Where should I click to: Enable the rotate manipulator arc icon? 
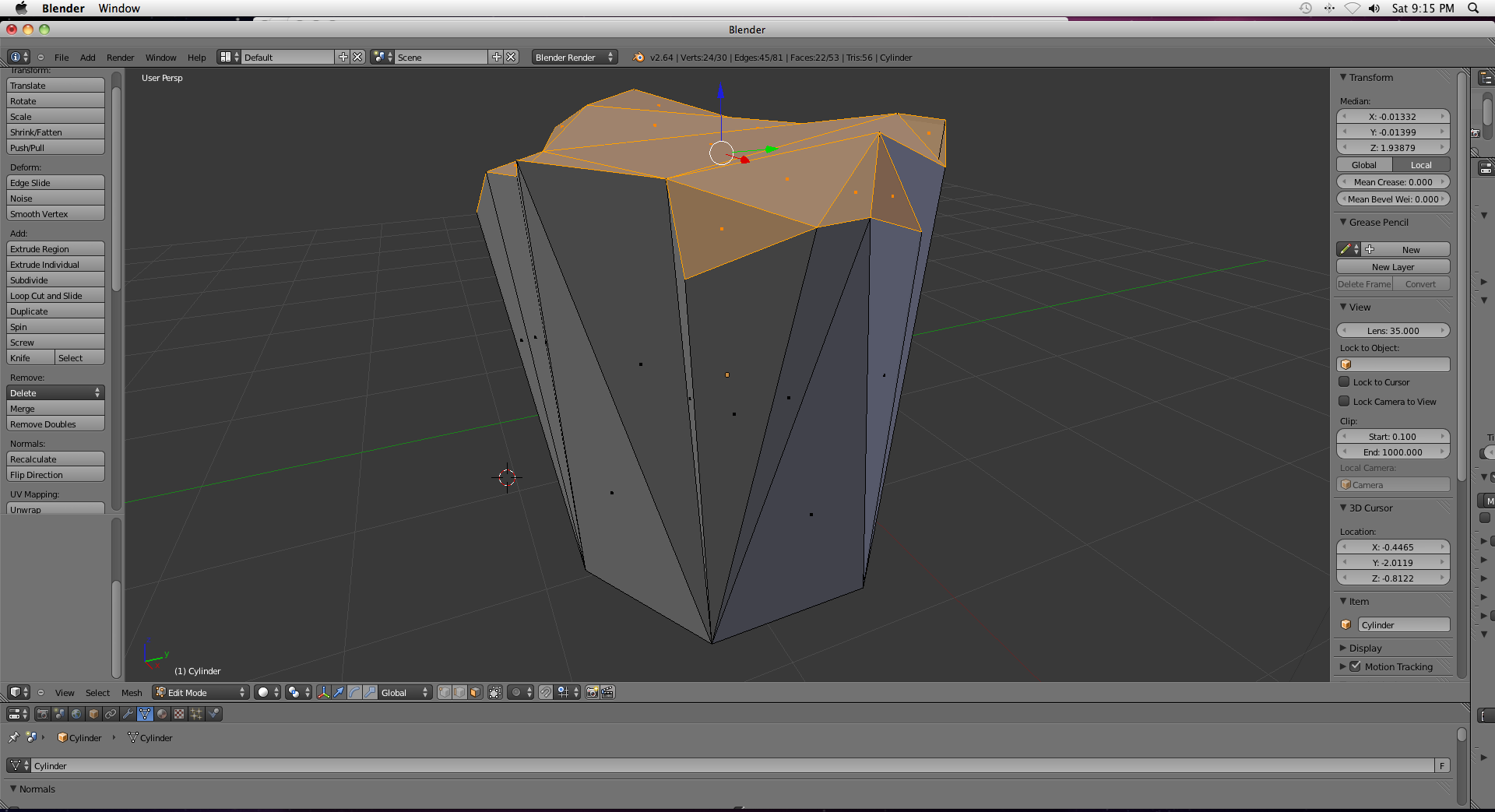pos(354,692)
